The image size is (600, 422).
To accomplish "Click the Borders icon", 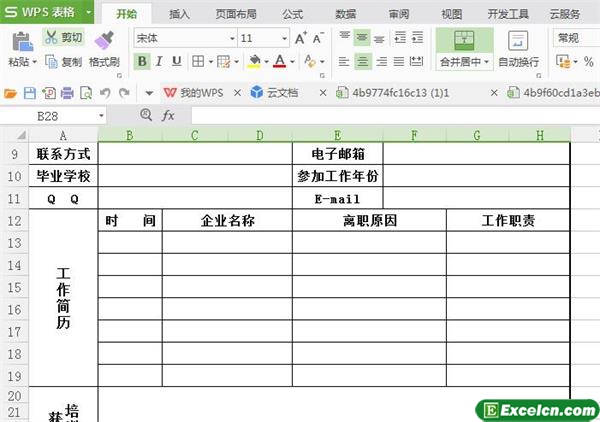I will (198, 61).
